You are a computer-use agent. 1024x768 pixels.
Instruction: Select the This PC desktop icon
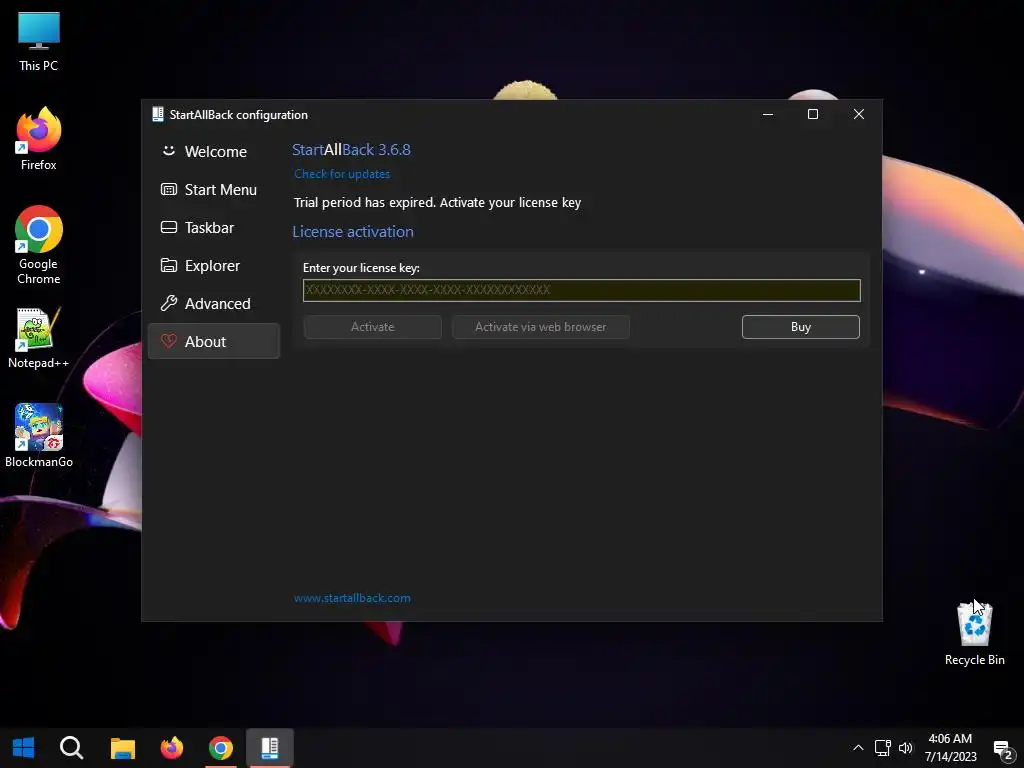coord(39,42)
